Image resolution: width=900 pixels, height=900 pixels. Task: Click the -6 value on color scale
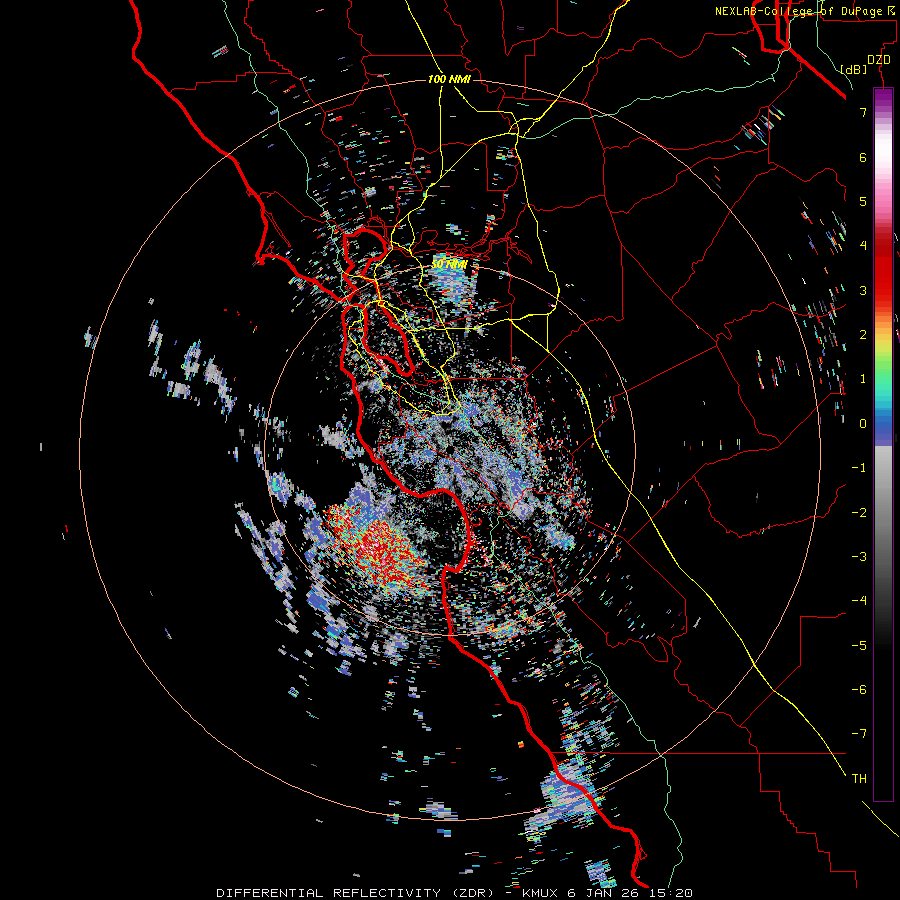click(x=859, y=689)
